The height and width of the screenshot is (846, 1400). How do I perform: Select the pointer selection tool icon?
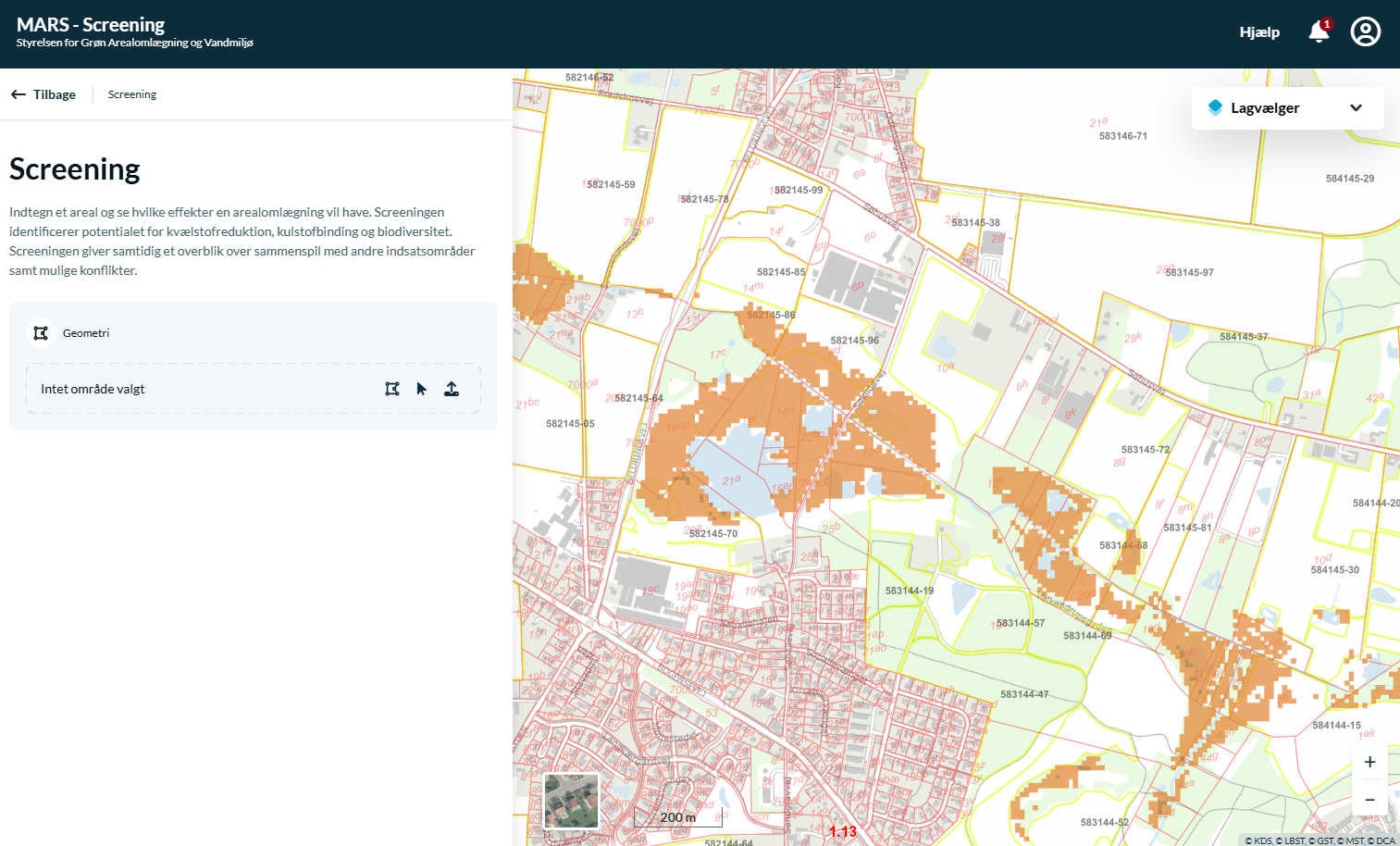coord(422,389)
